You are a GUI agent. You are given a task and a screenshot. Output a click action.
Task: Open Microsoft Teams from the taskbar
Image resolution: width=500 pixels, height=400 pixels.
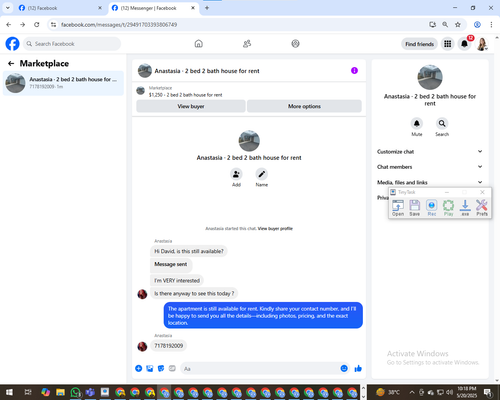tap(90, 392)
